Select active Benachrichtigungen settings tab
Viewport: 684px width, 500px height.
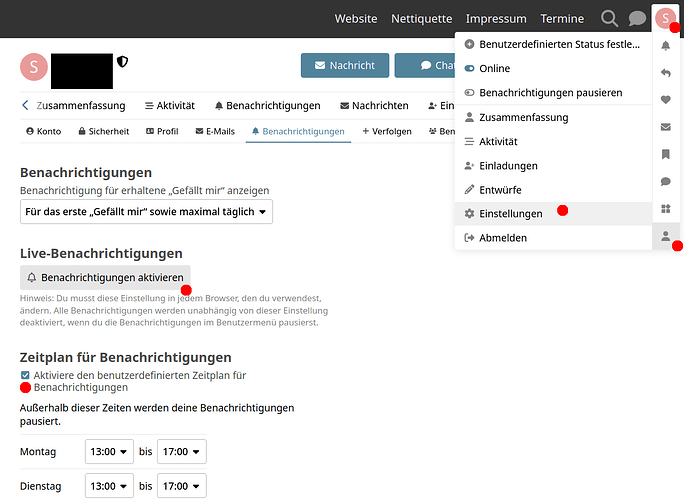[x=298, y=131]
